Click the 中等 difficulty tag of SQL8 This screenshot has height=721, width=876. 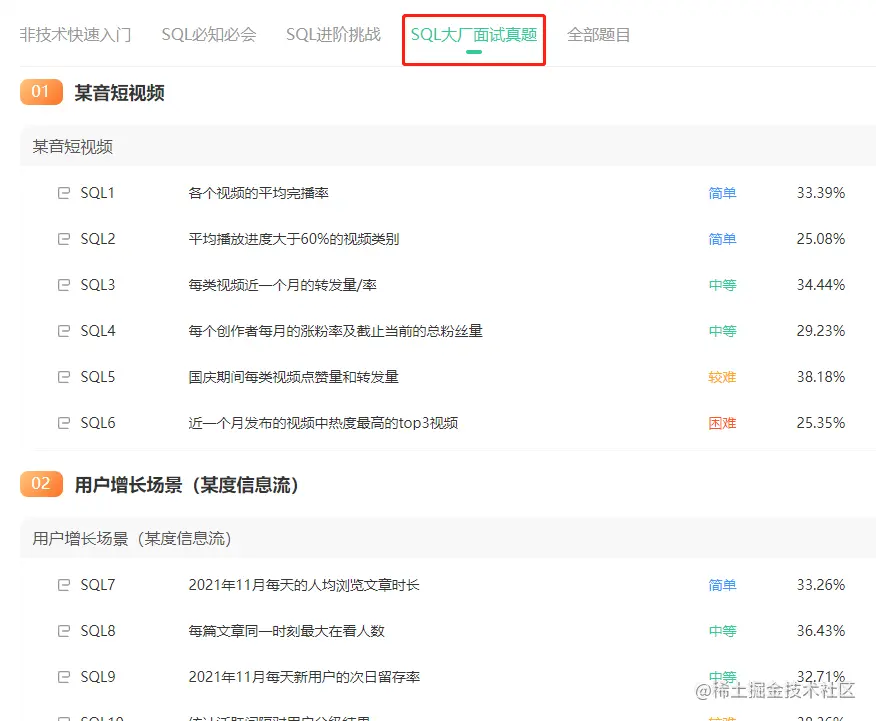pos(722,631)
